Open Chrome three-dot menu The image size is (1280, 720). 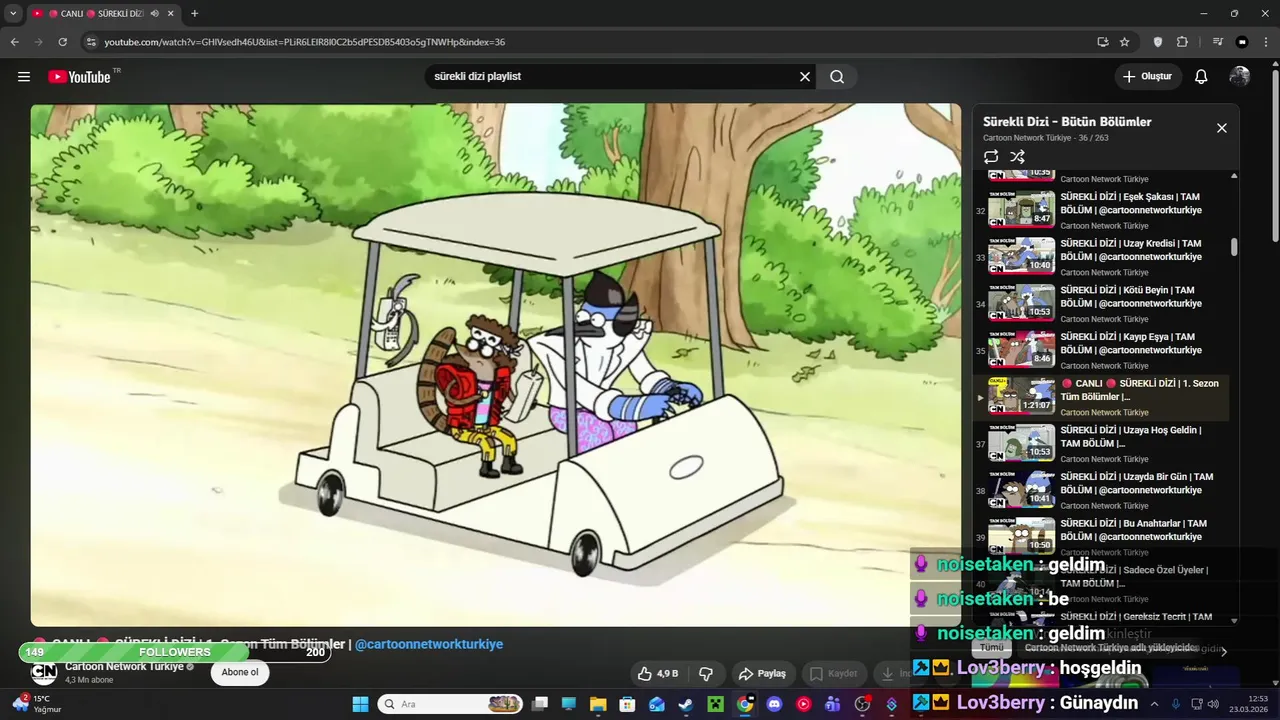click(x=1266, y=42)
